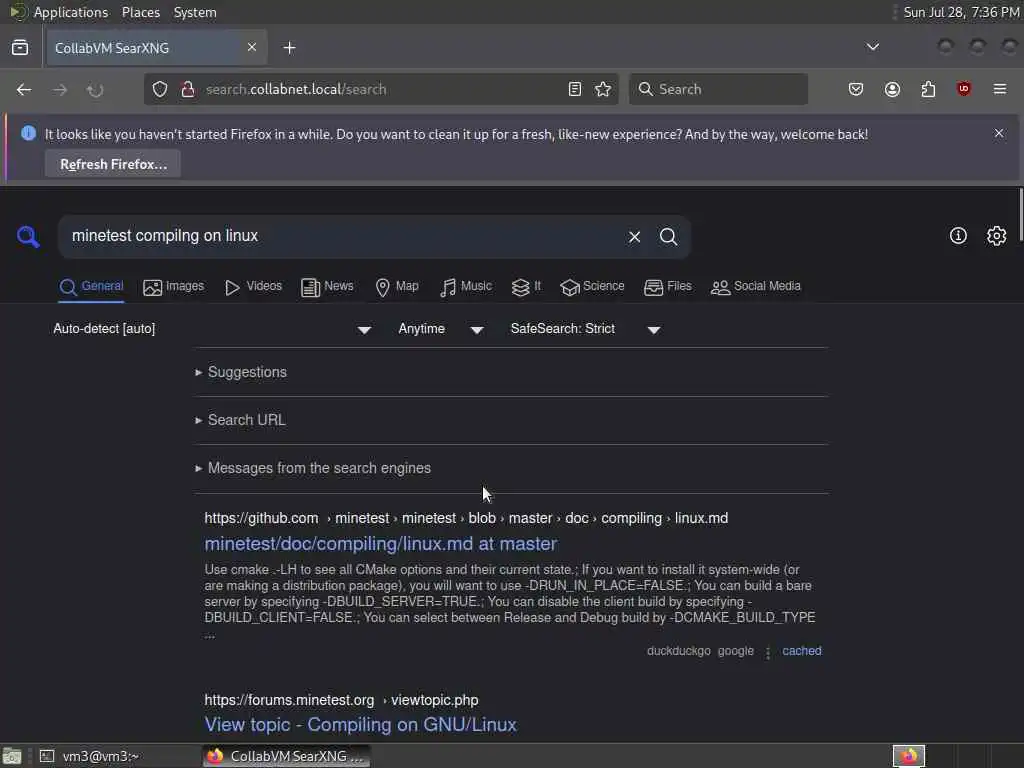Open the tracking protection shield icon
Screen dimensions: 1024x768
[x=160, y=89]
